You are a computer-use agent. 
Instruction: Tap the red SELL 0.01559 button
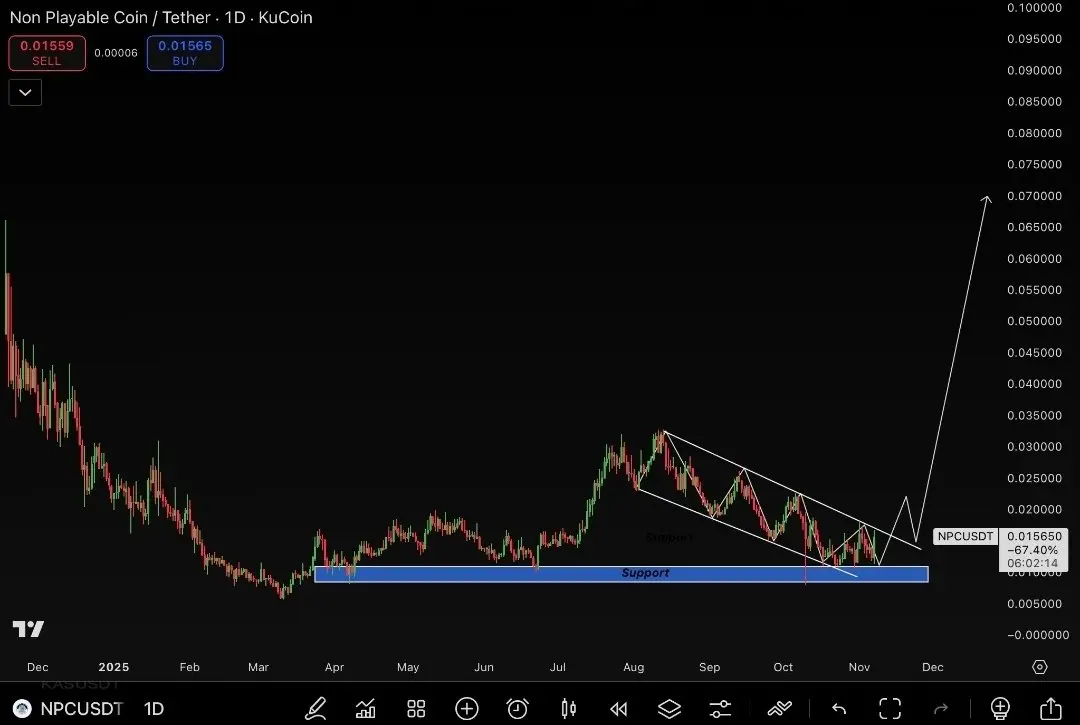click(47, 53)
